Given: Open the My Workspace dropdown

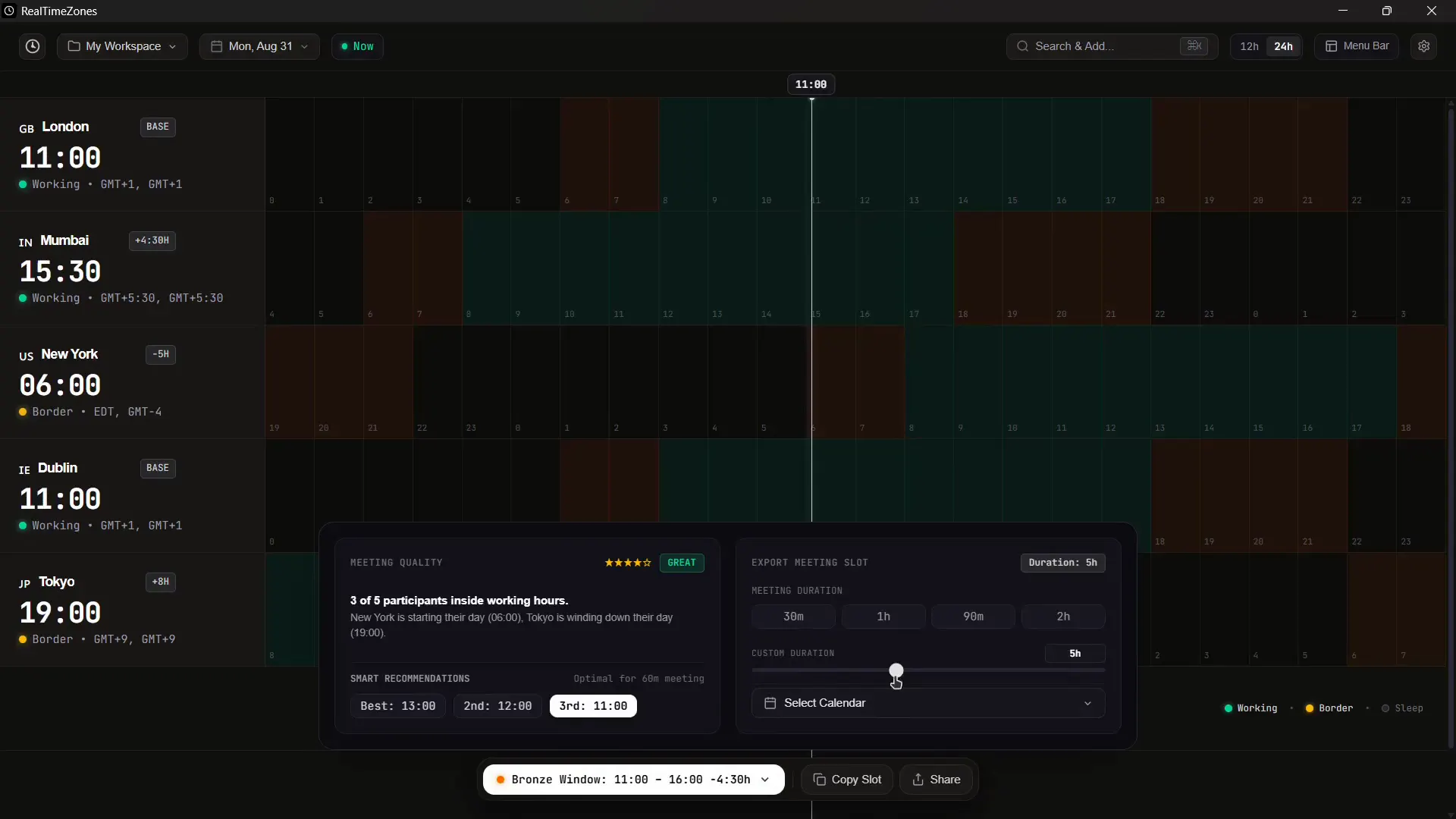Looking at the screenshot, I should (122, 46).
